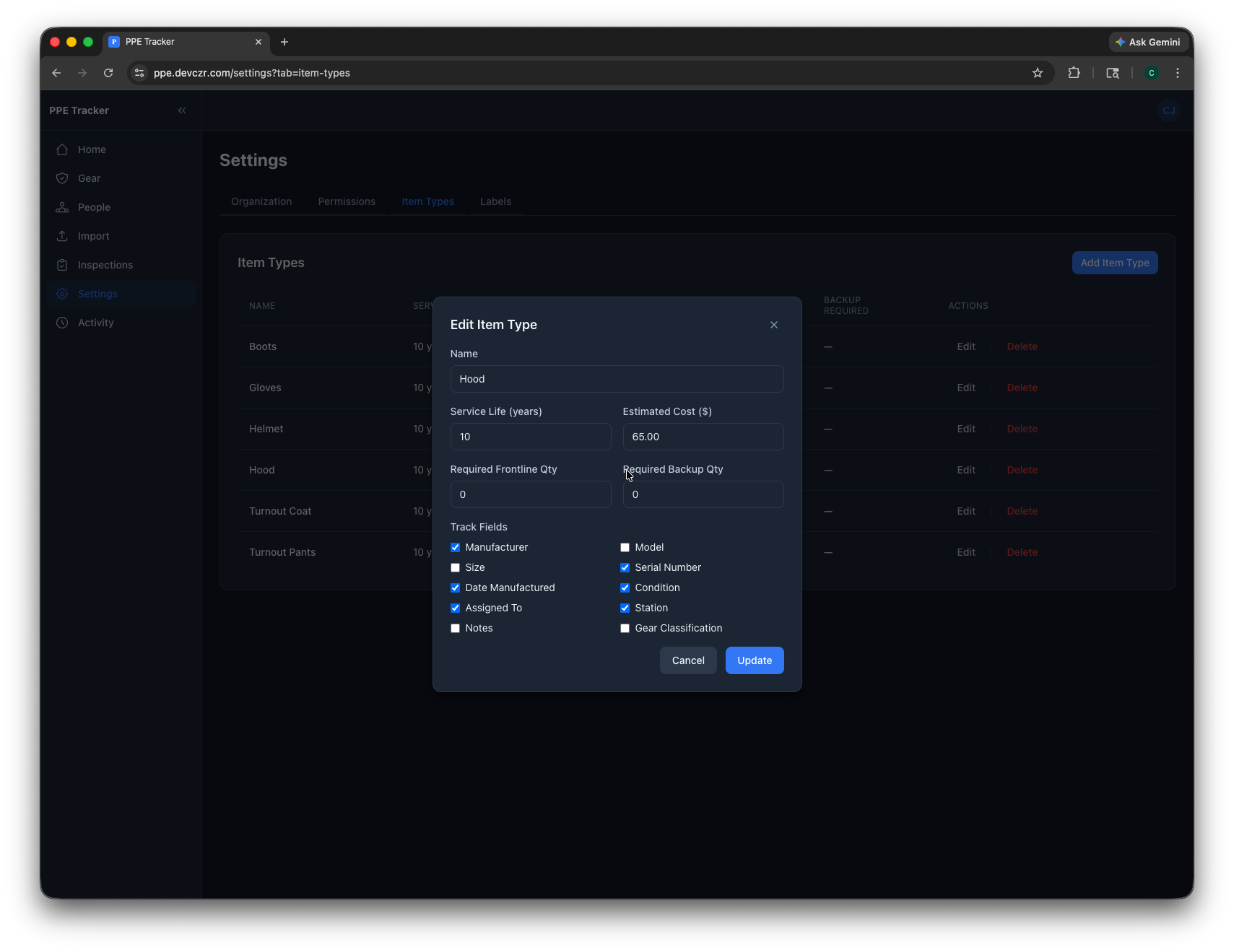Click the Estimated Cost input field
This screenshot has height=952, width=1234.
click(703, 437)
